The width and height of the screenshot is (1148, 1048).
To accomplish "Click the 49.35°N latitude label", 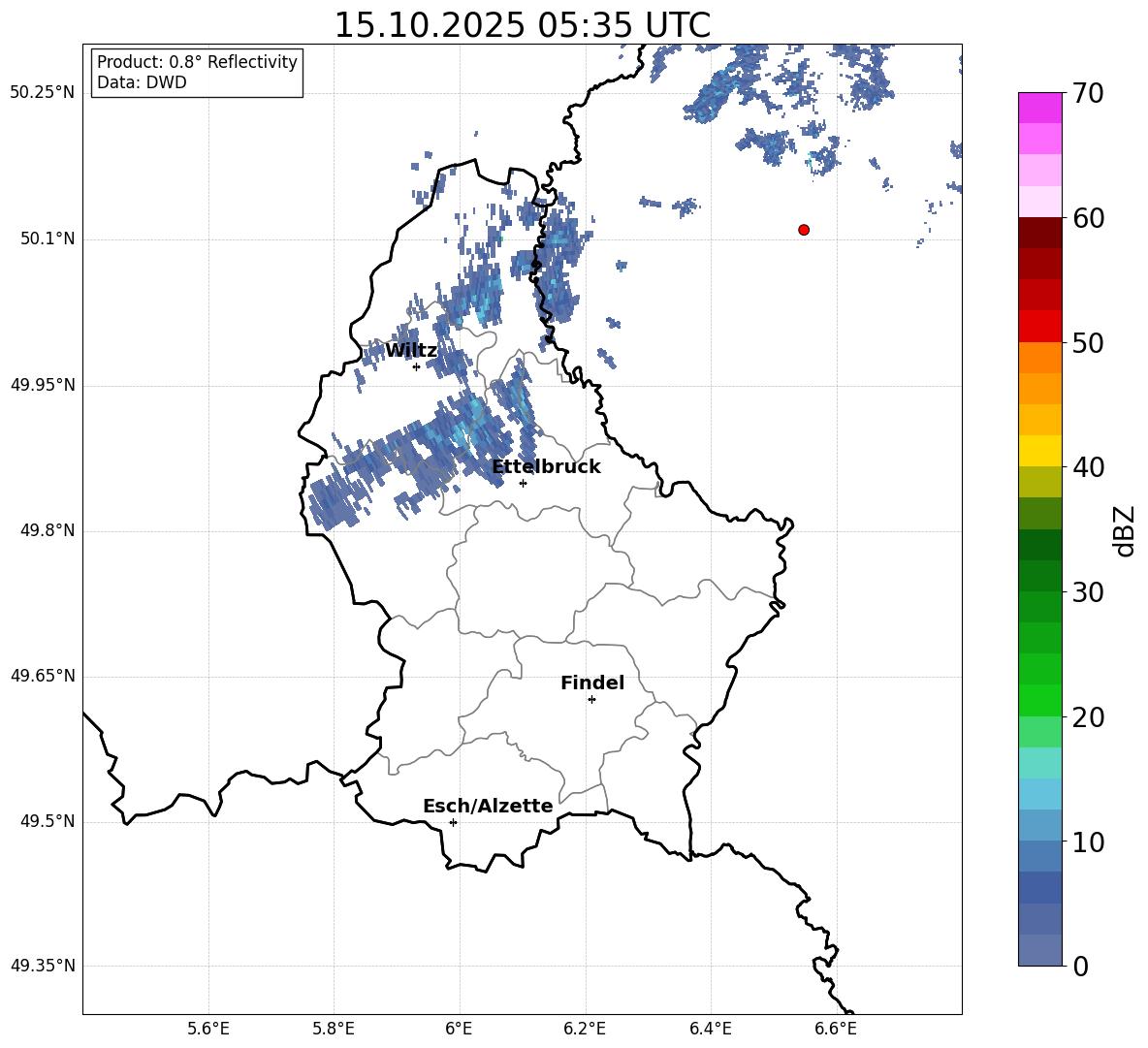I will click(43, 966).
